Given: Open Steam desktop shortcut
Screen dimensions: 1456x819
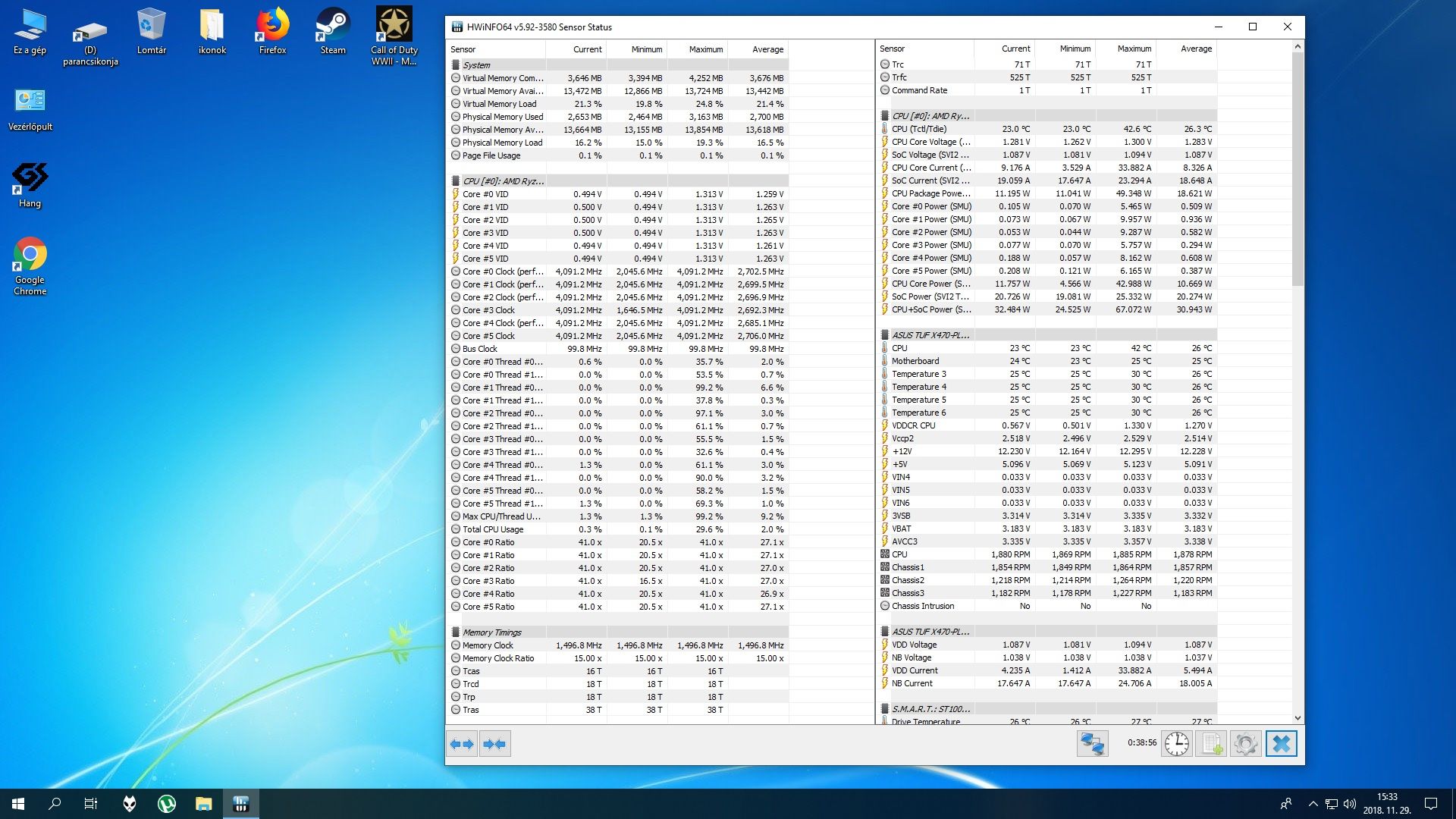Looking at the screenshot, I should pyautogui.click(x=333, y=32).
